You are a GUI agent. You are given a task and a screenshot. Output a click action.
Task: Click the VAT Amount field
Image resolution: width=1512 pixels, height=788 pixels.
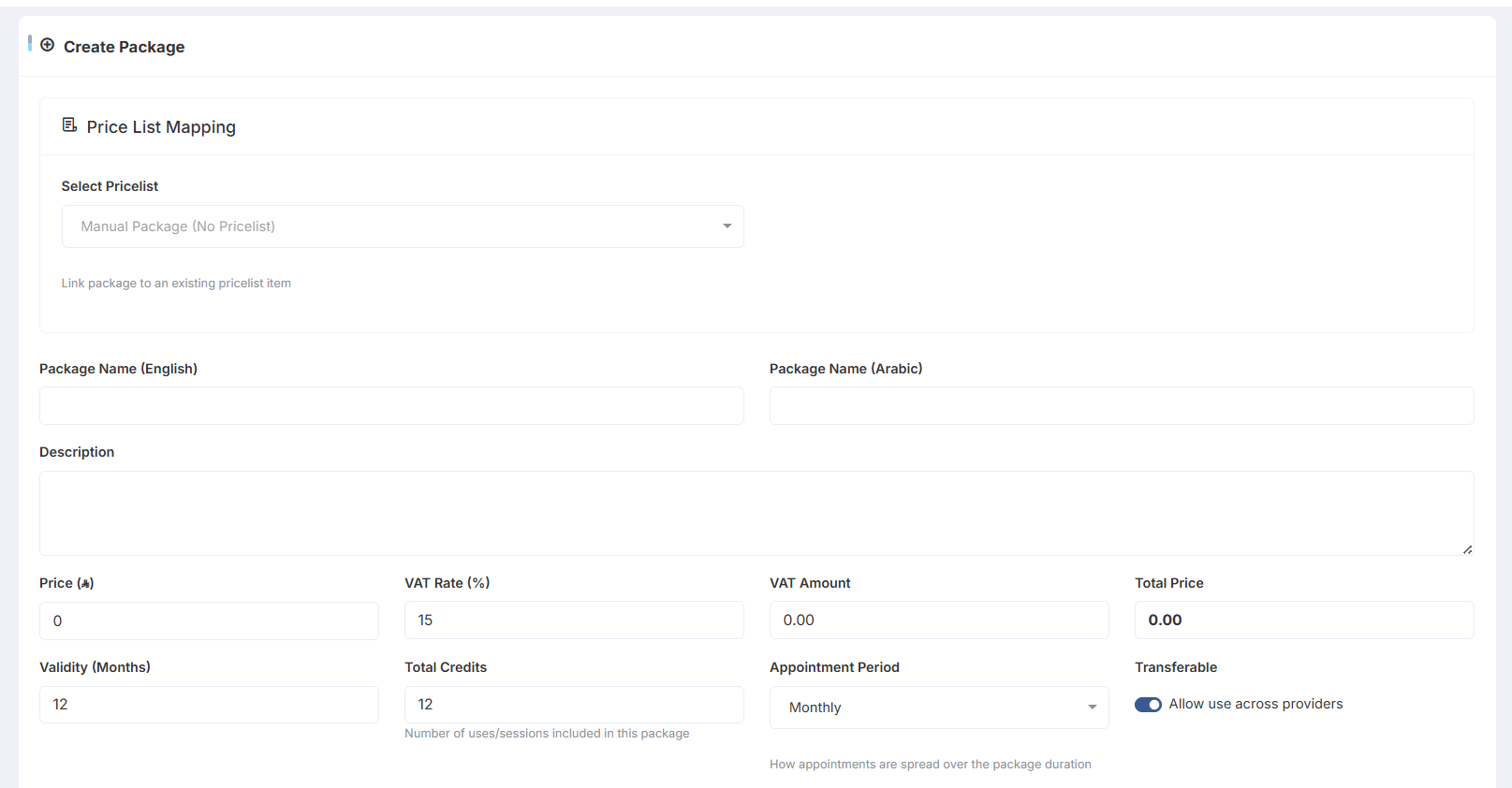coord(938,620)
